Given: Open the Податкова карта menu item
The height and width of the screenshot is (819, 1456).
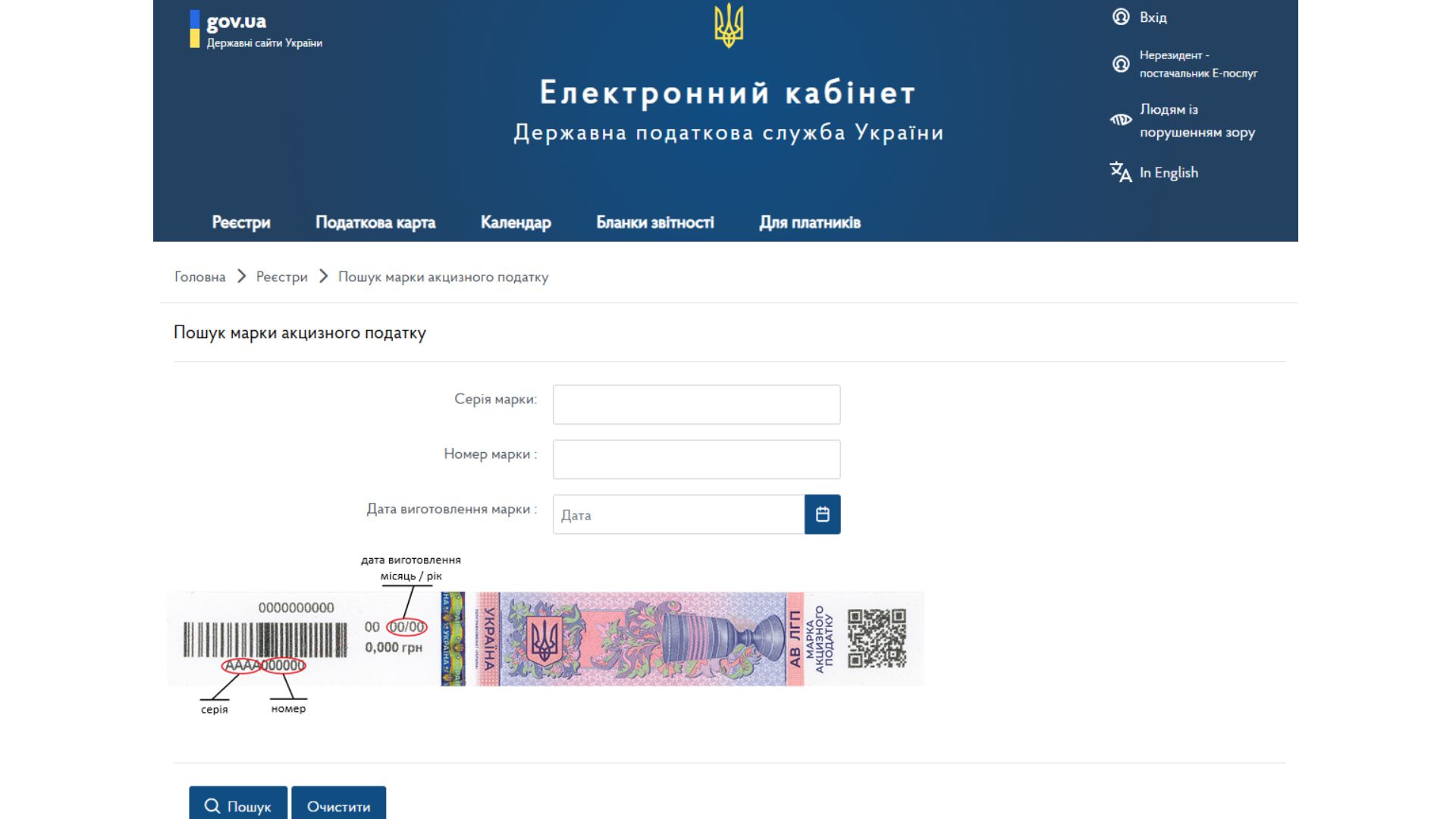Looking at the screenshot, I should point(375,222).
